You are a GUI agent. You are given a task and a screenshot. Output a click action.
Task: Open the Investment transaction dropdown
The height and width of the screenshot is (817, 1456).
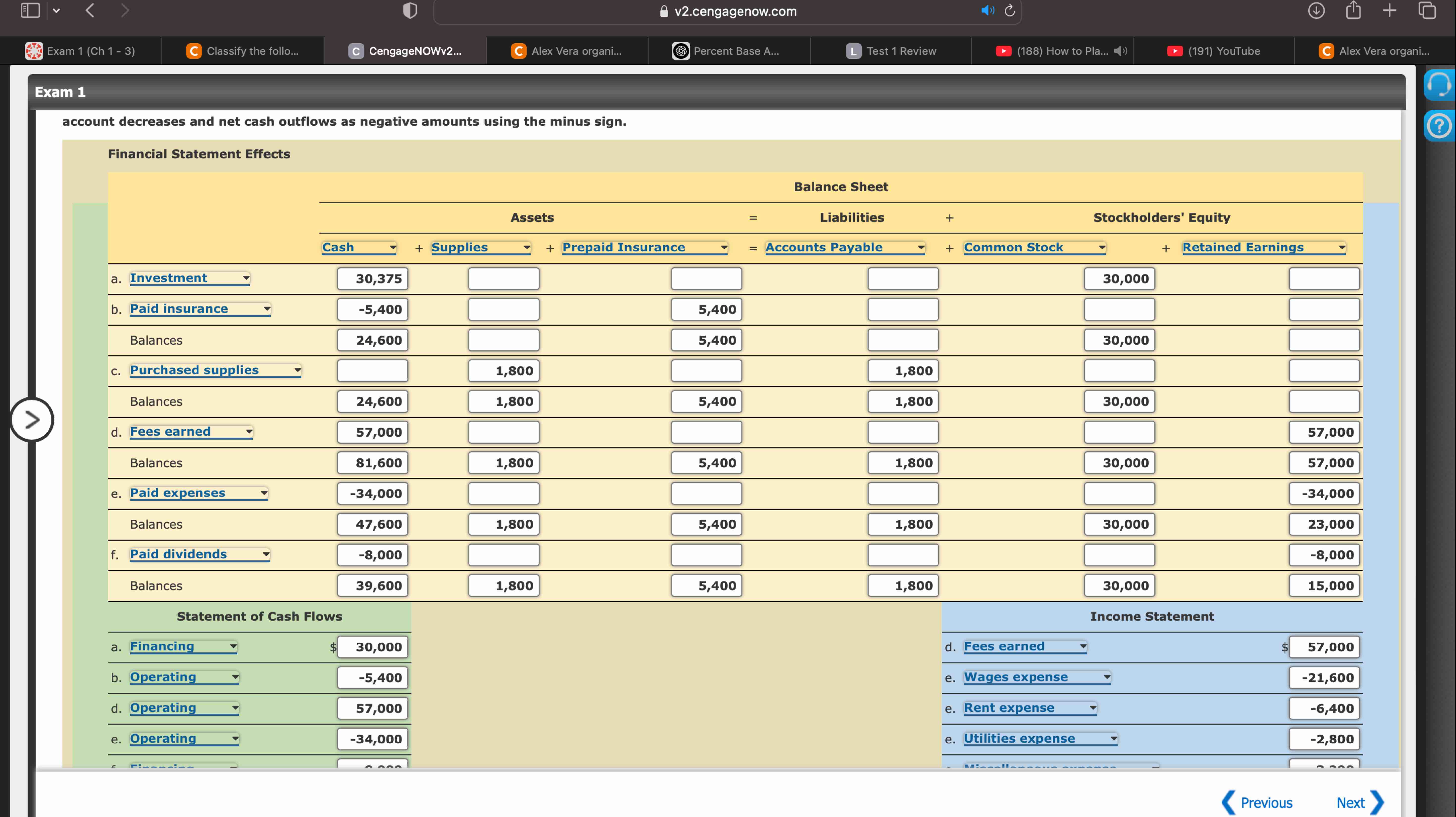pyautogui.click(x=190, y=278)
